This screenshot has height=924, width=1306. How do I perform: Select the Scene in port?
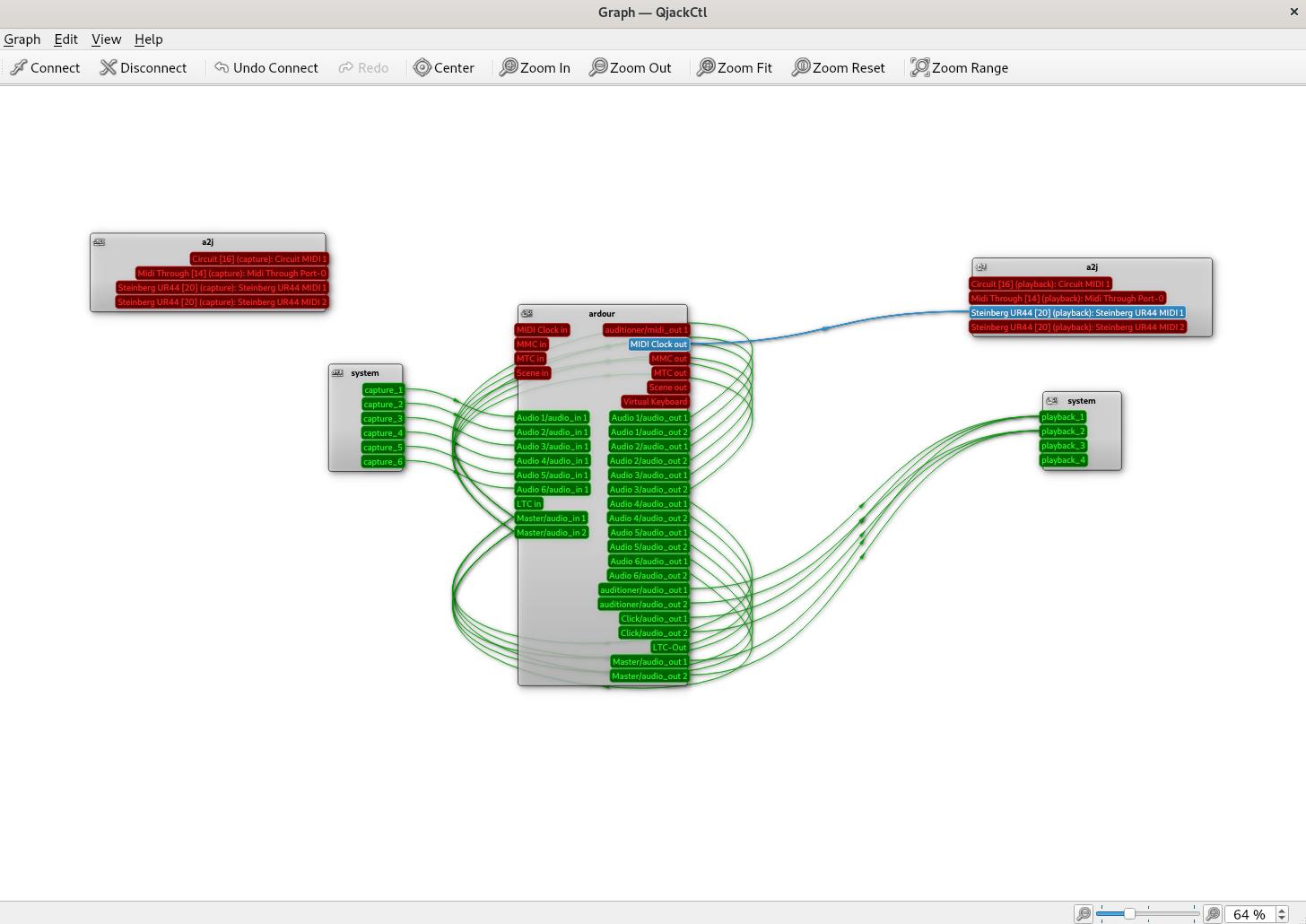[x=533, y=372]
